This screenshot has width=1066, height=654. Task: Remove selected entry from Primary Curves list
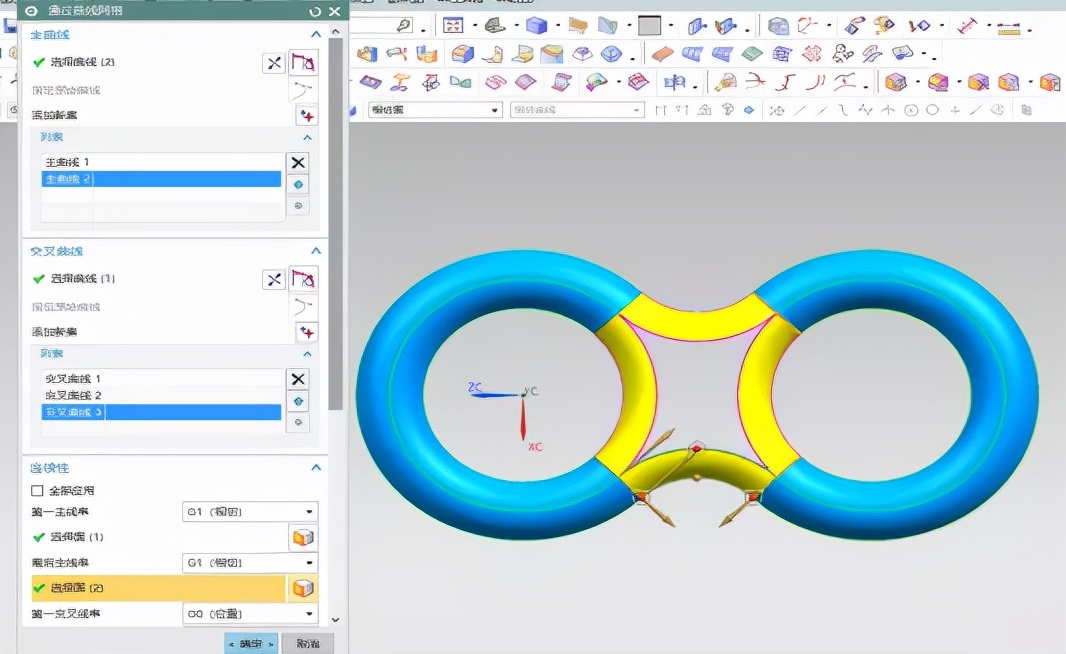[297, 162]
